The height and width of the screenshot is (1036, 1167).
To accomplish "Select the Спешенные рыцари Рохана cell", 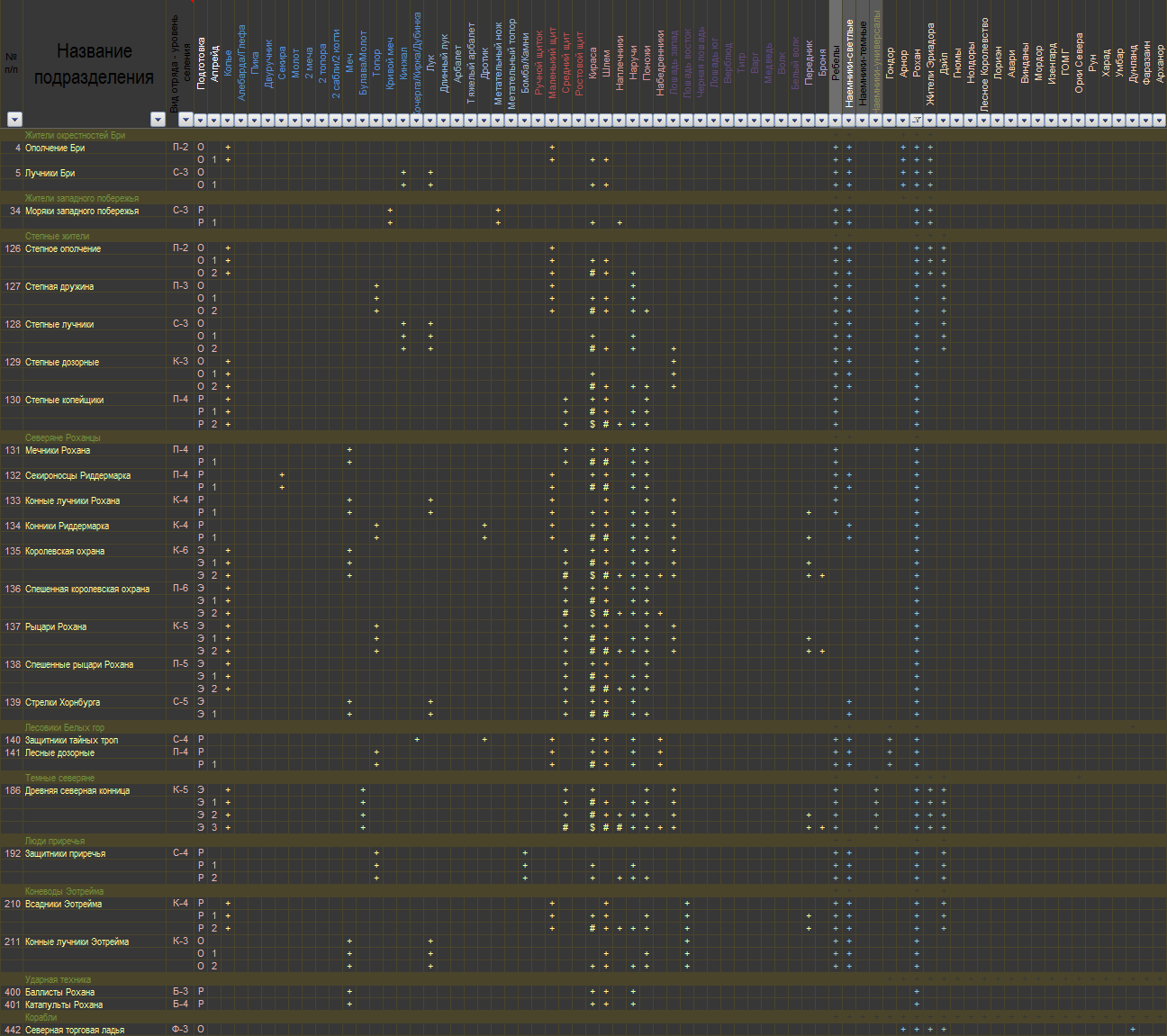I will click(x=94, y=664).
